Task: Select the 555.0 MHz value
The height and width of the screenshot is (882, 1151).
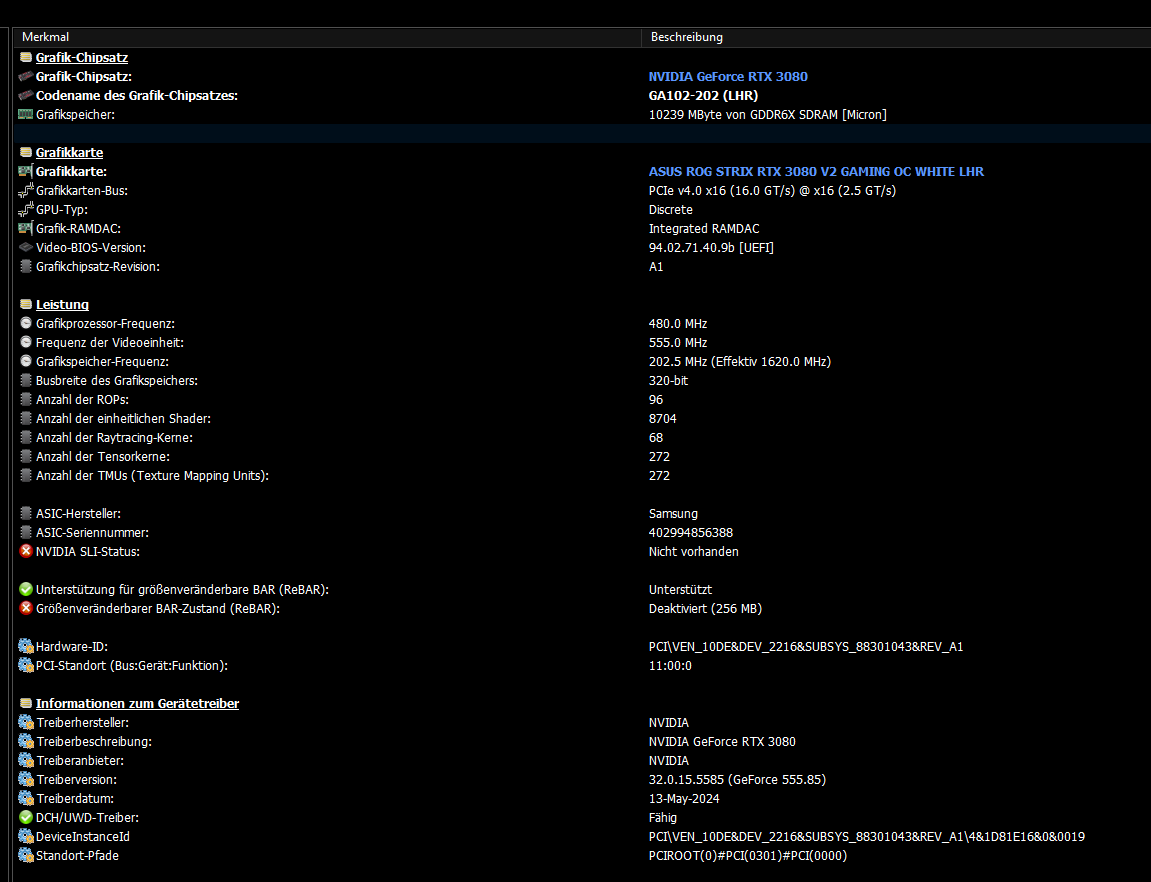Action: 678,343
